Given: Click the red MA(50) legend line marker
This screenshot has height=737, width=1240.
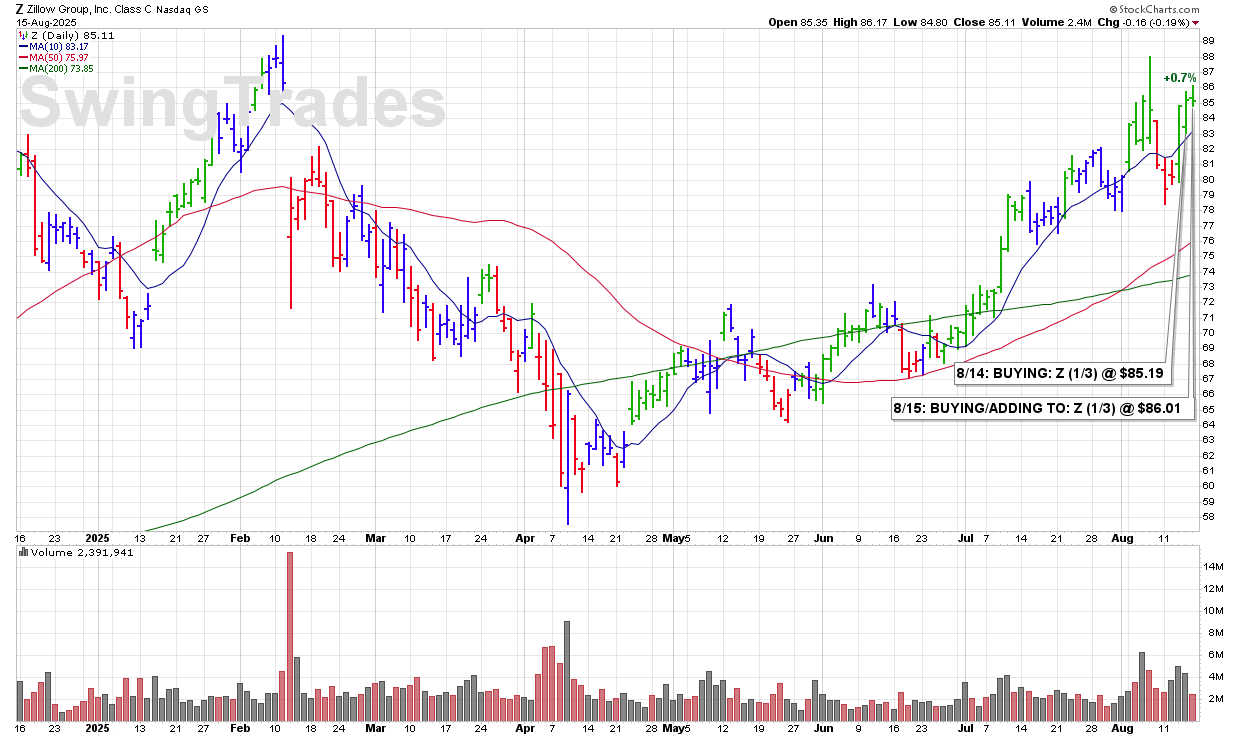Looking at the screenshot, I should (x=22, y=57).
